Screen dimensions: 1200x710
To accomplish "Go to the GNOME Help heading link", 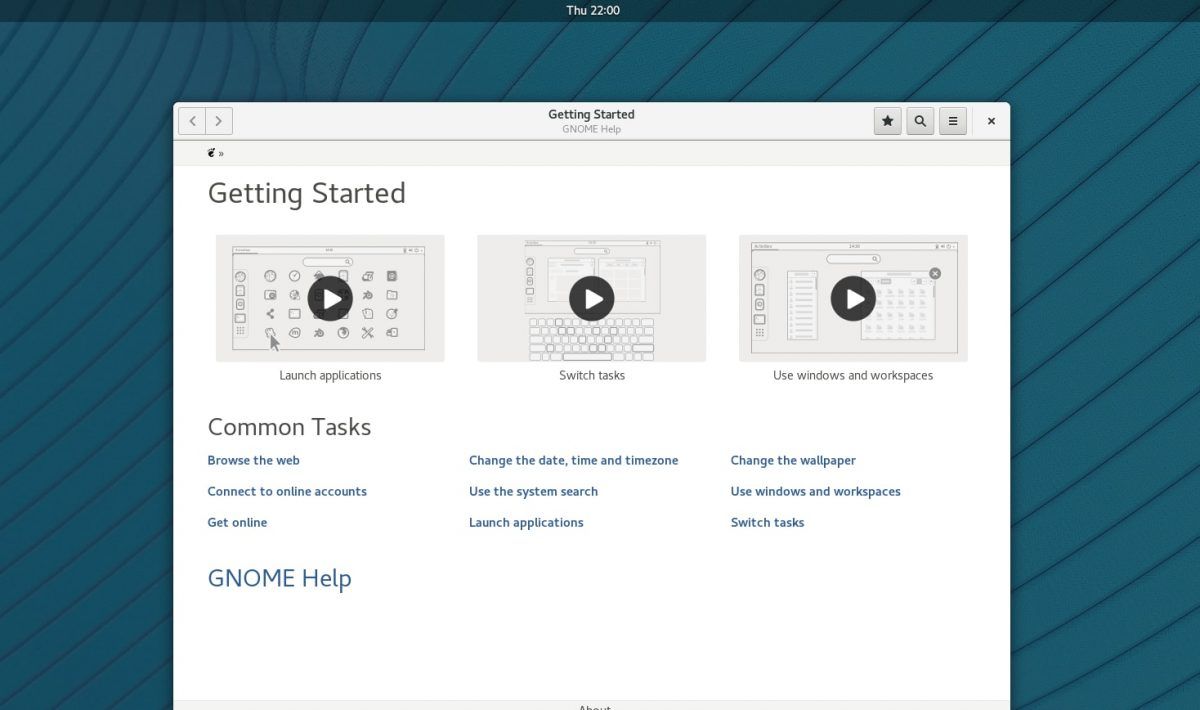I will [279, 578].
